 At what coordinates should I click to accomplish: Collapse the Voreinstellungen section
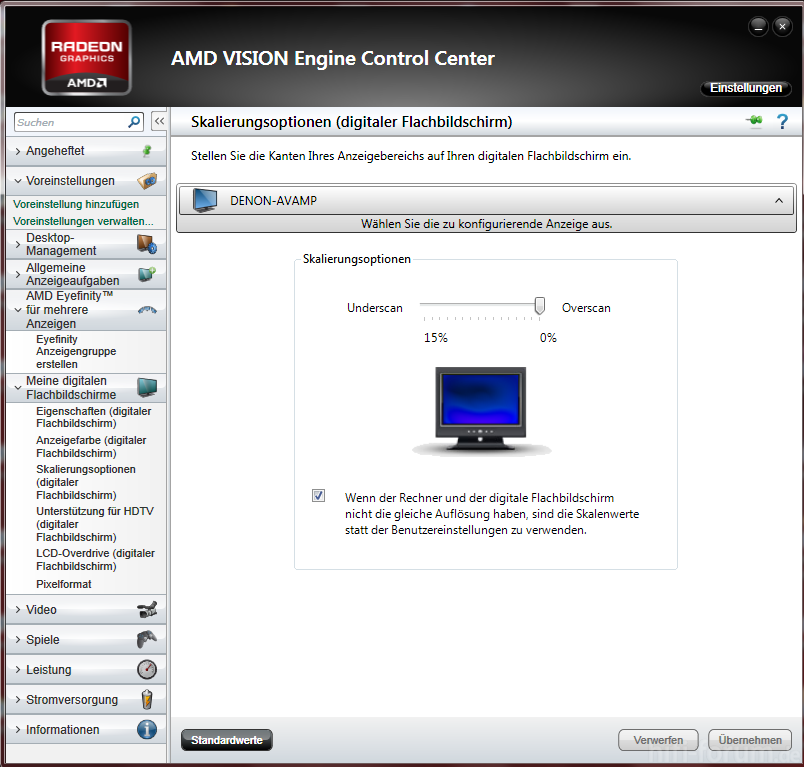[x=18, y=180]
